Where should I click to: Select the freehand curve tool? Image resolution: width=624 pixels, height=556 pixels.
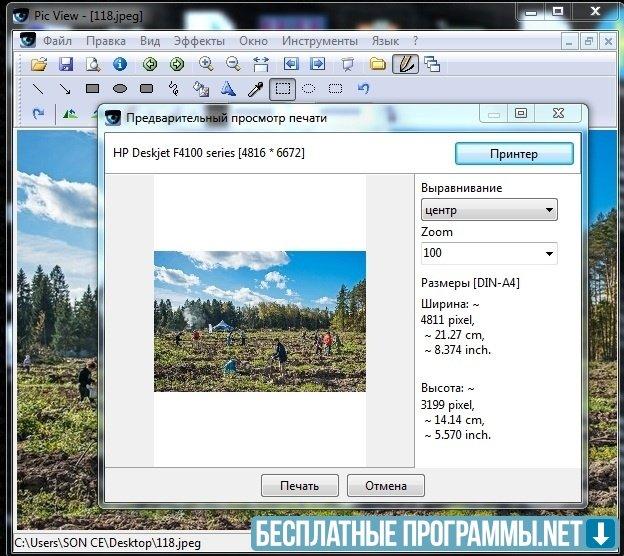click(x=174, y=88)
